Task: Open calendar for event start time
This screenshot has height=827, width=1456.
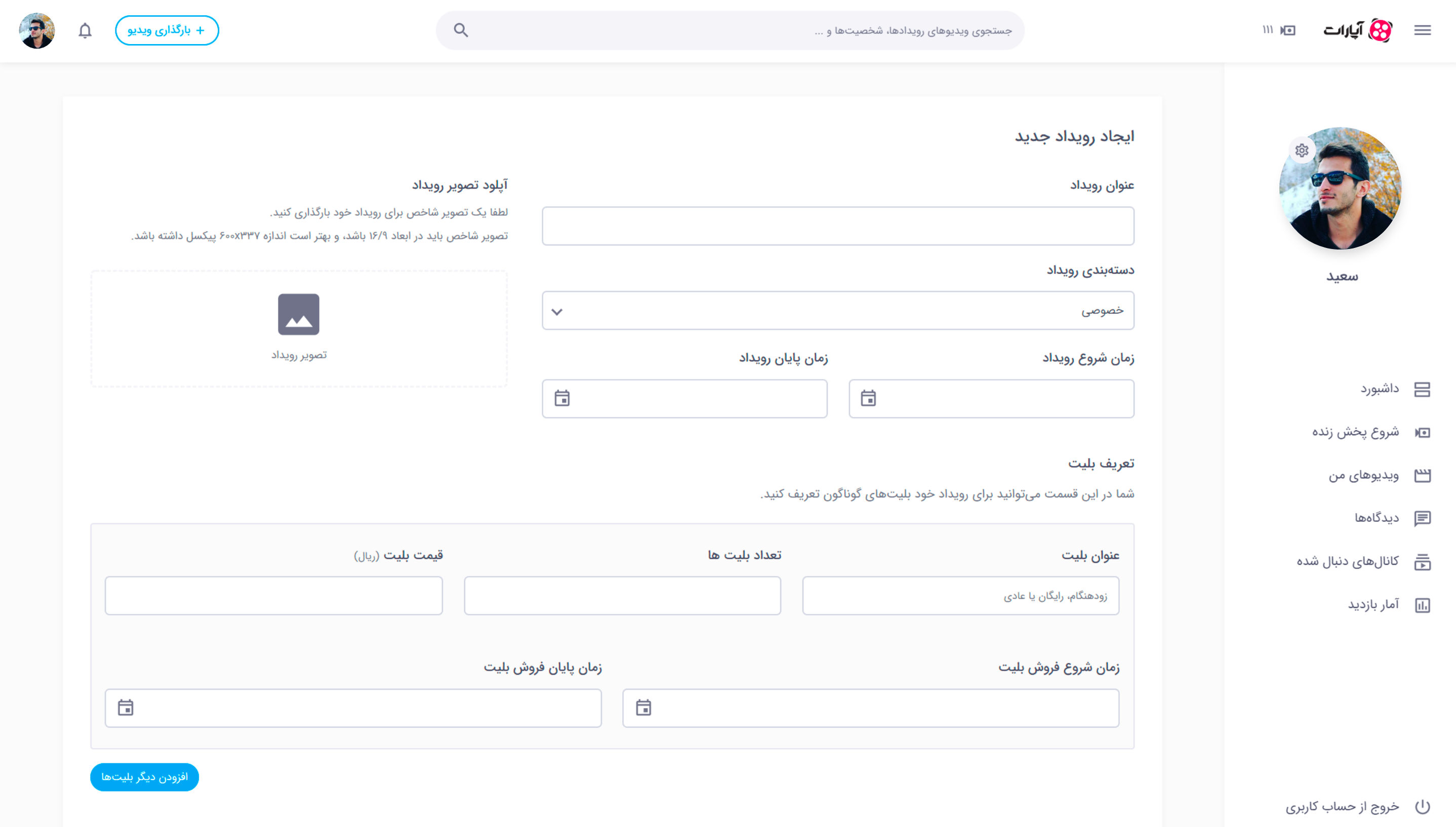Action: tap(868, 398)
